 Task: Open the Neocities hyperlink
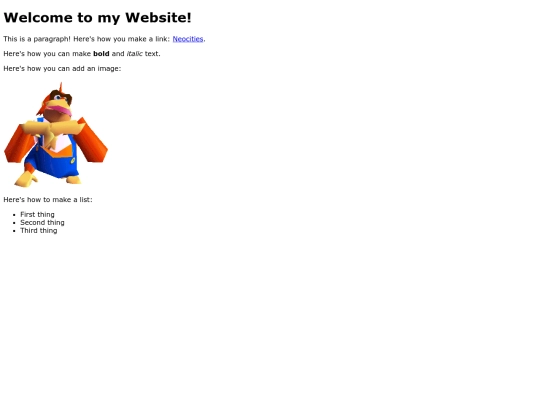(188, 39)
